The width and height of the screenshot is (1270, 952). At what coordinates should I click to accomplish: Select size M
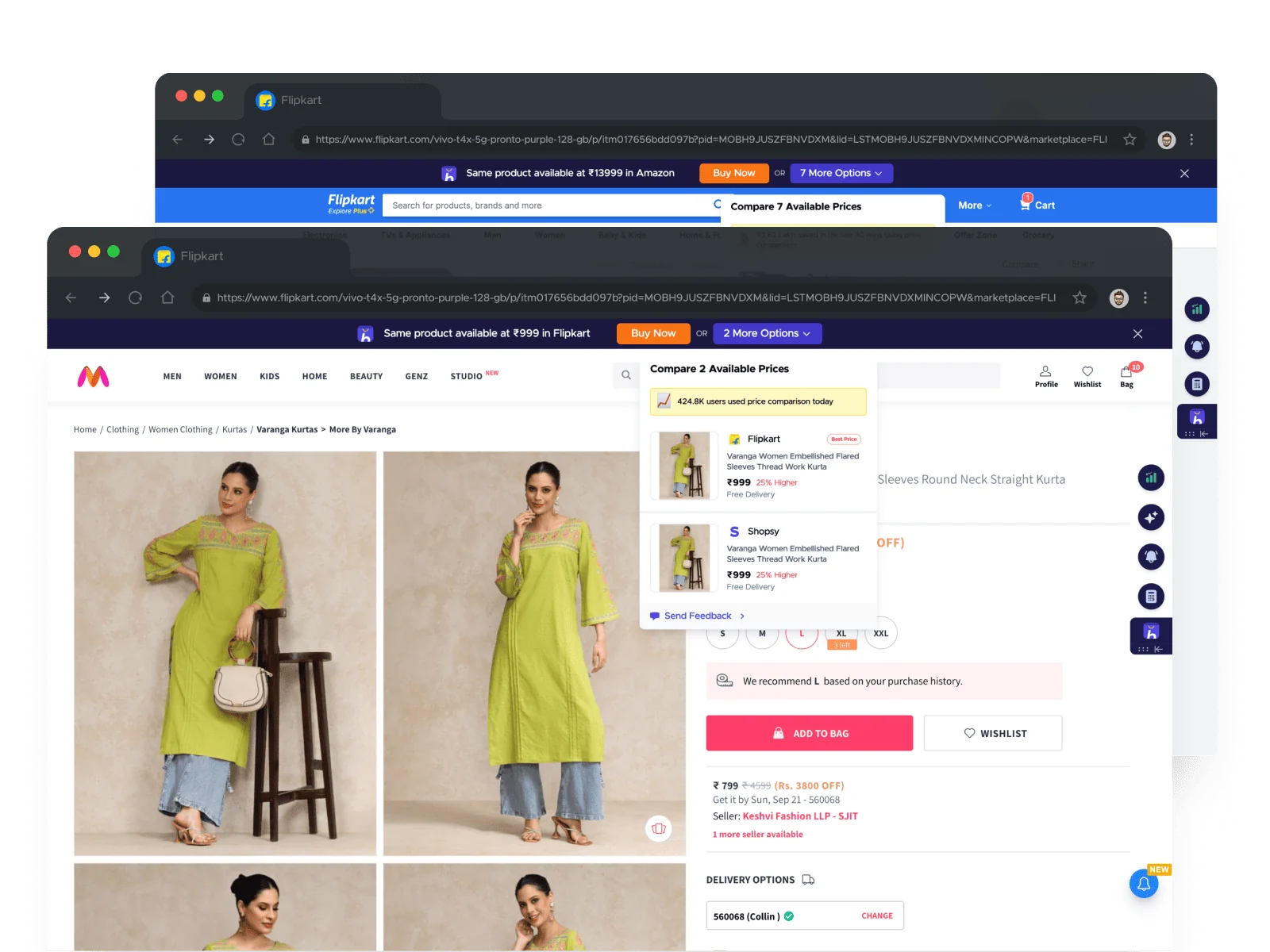(762, 634)
